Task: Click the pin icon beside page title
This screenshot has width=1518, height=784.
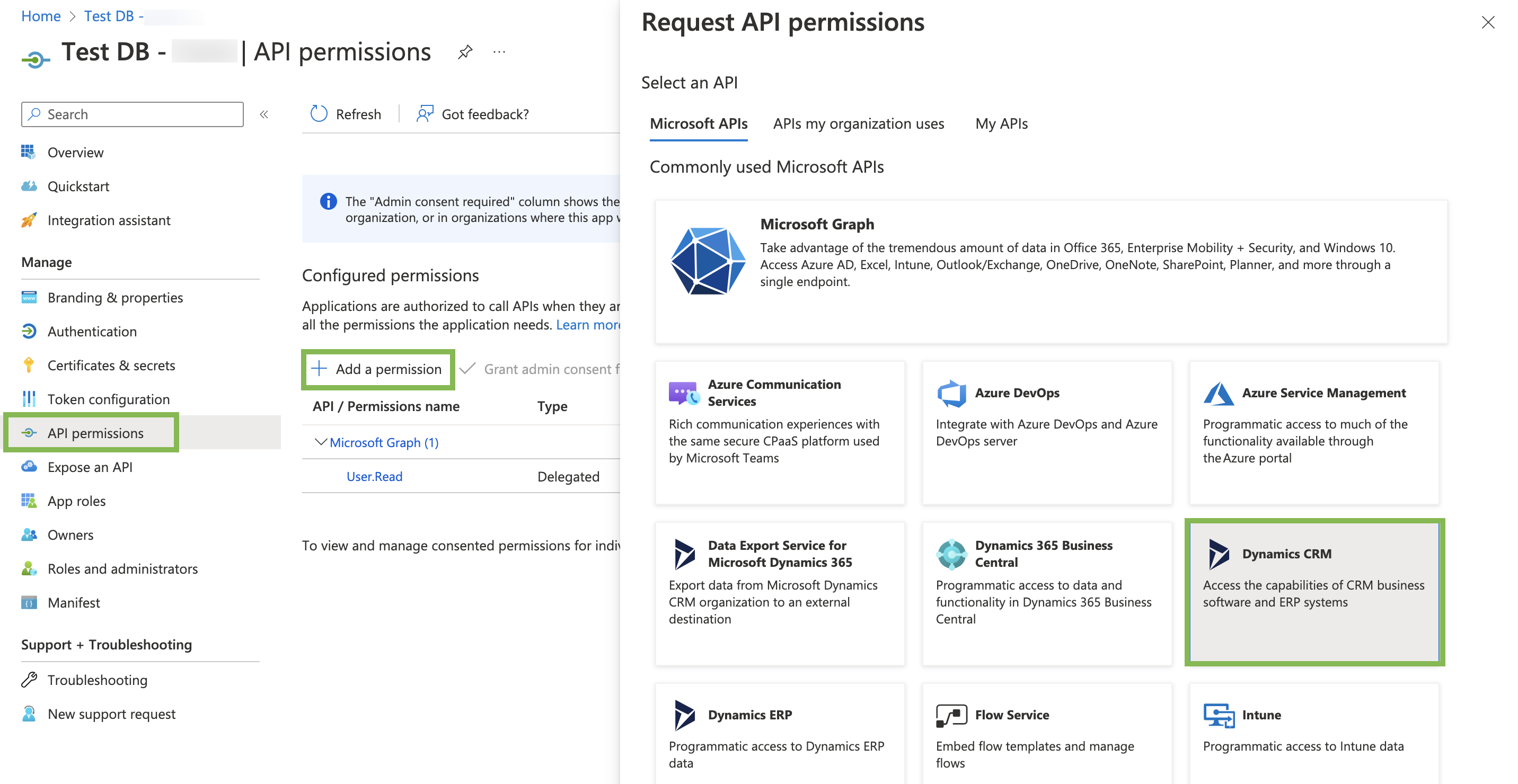Action: pos(465,52)
